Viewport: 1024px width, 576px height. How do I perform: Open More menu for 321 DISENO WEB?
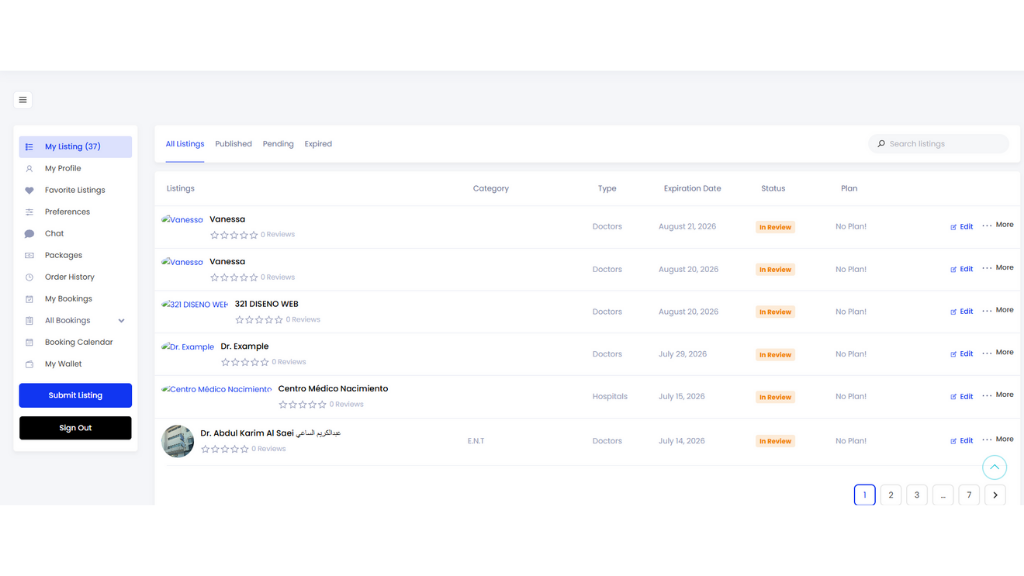[x=997, y=310]
